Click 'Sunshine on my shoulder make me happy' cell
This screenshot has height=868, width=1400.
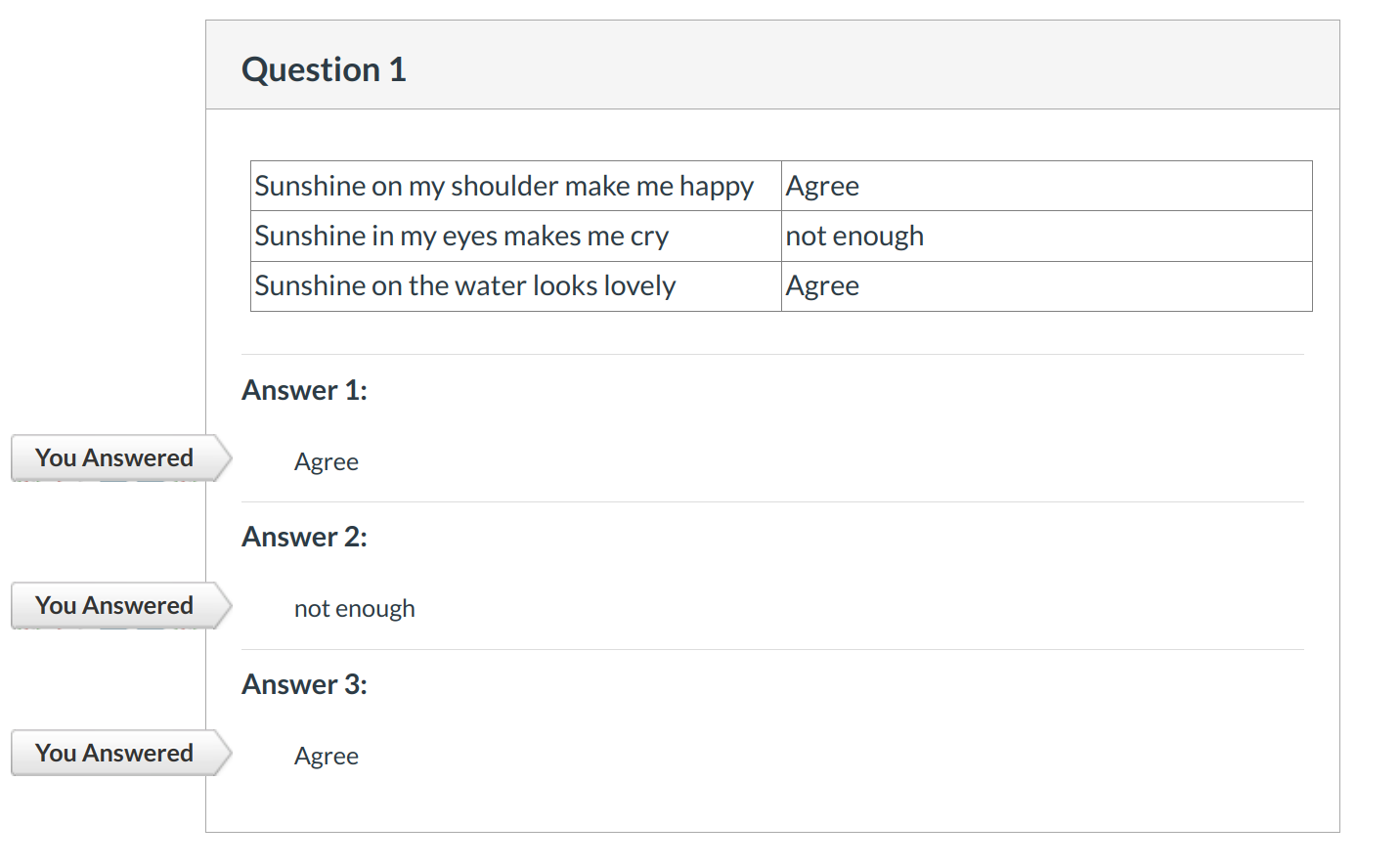click(503, 187)
